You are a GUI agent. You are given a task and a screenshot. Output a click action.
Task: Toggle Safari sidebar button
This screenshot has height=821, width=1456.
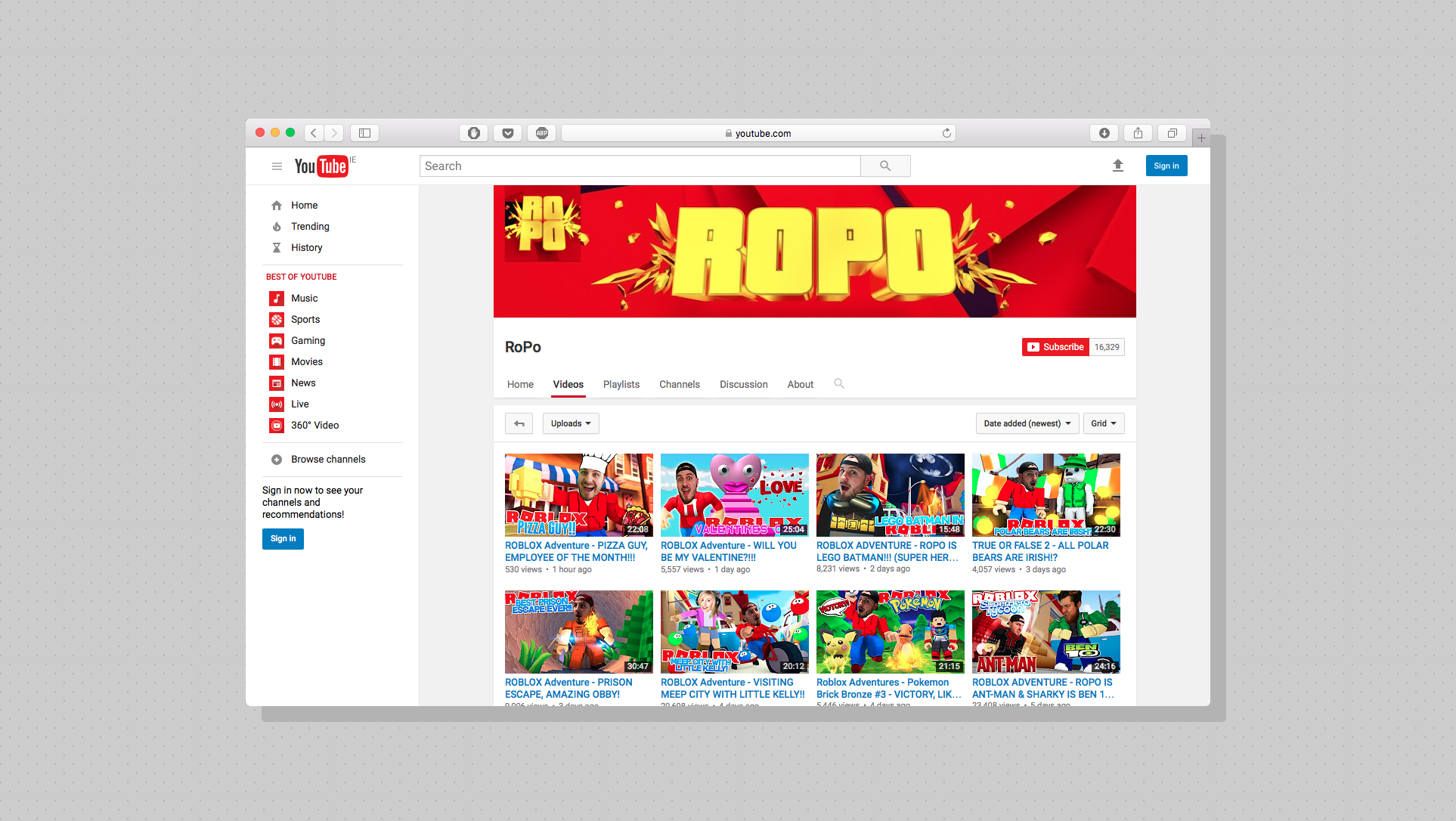coord(364,133)
